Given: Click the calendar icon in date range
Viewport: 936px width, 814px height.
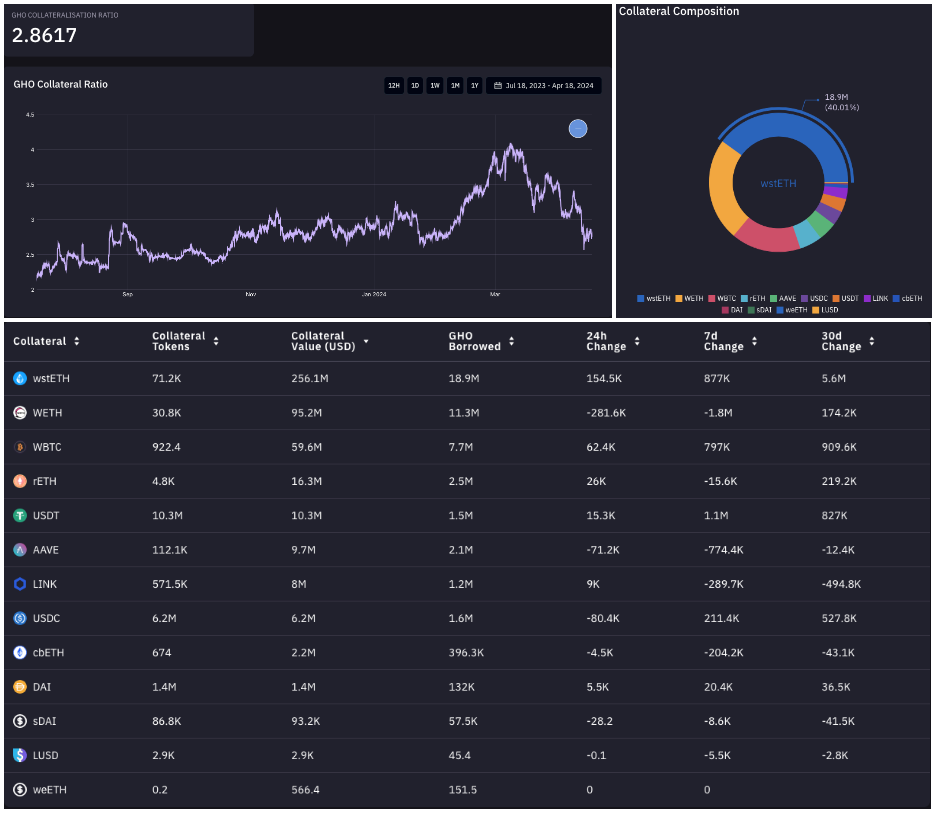Looking at the screenshot, I should pyautogui.click(x=497, y=85).
